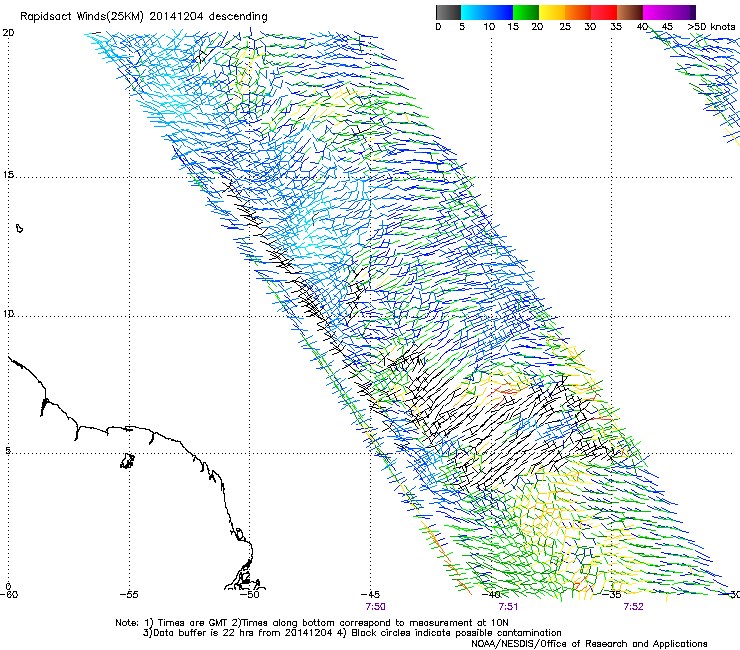Click the green 15-20 knots legend segment

526,12
